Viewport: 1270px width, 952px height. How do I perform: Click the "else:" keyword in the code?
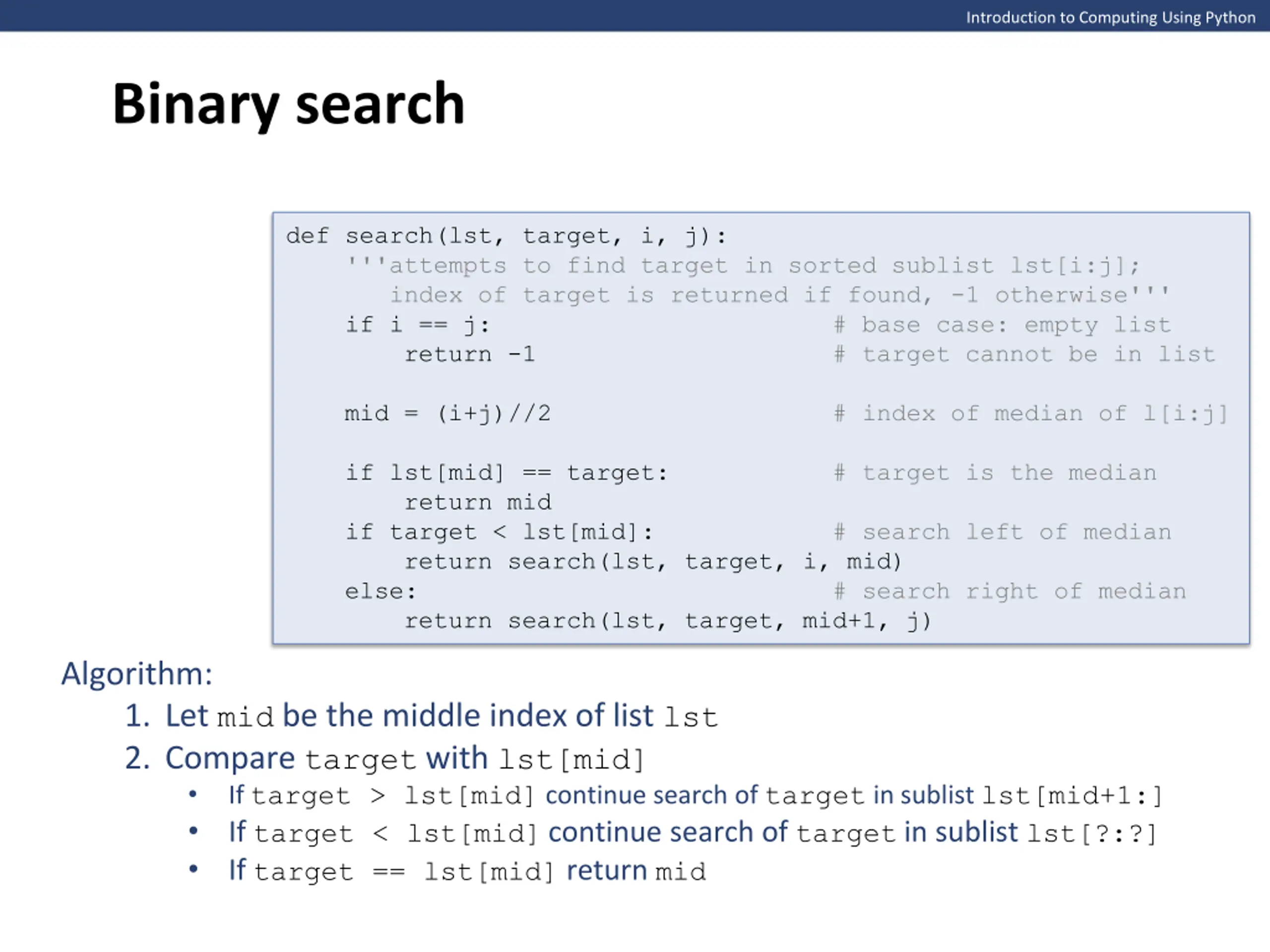pos(381,592)
